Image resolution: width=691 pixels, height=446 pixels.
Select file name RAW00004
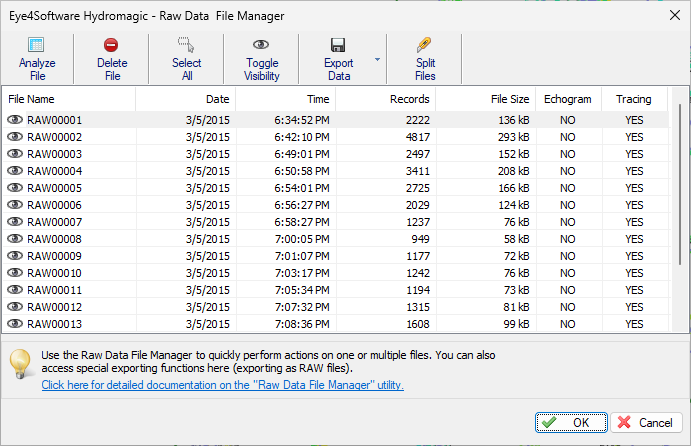55,171
